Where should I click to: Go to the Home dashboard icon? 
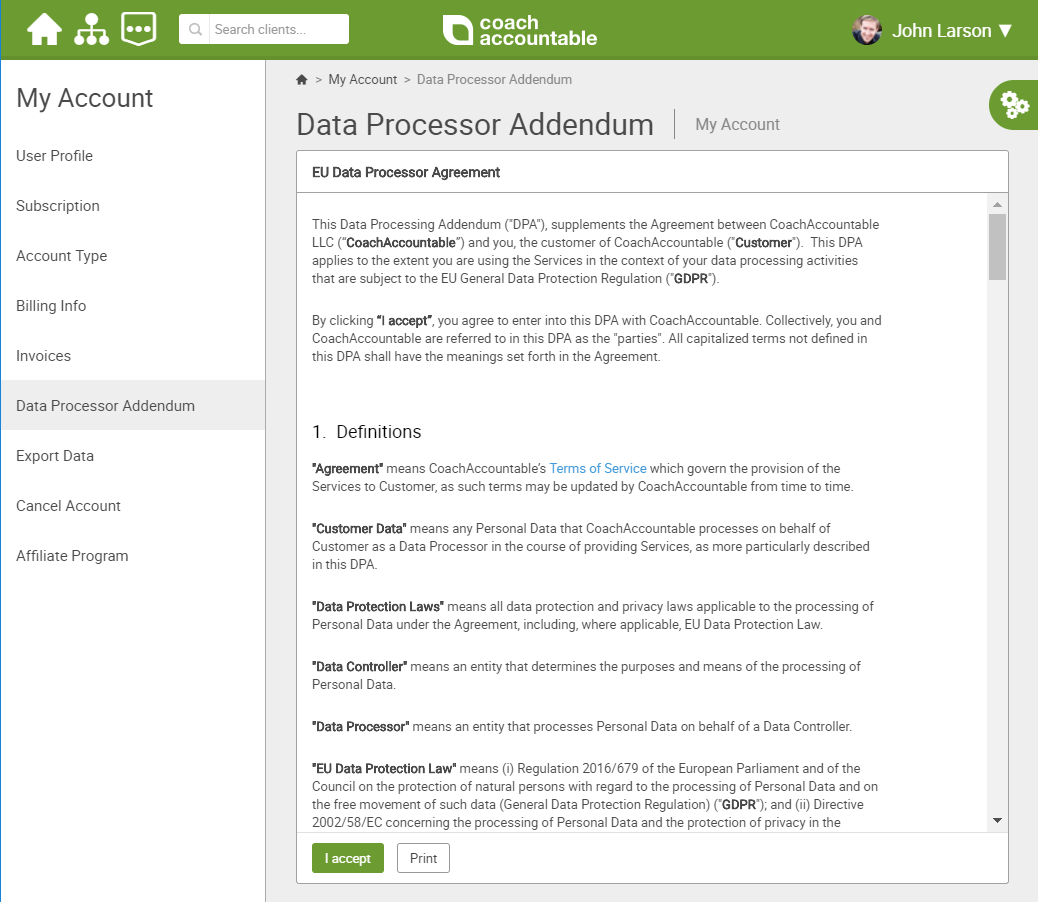[x=44, y=29]
